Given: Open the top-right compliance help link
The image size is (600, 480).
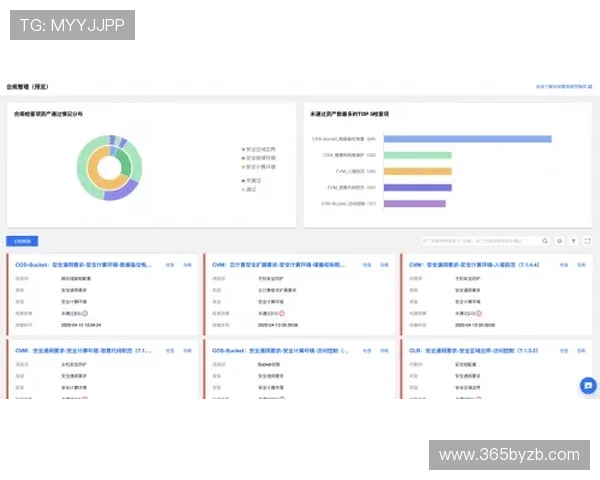Looking at the screenshot, I should 564,87.
